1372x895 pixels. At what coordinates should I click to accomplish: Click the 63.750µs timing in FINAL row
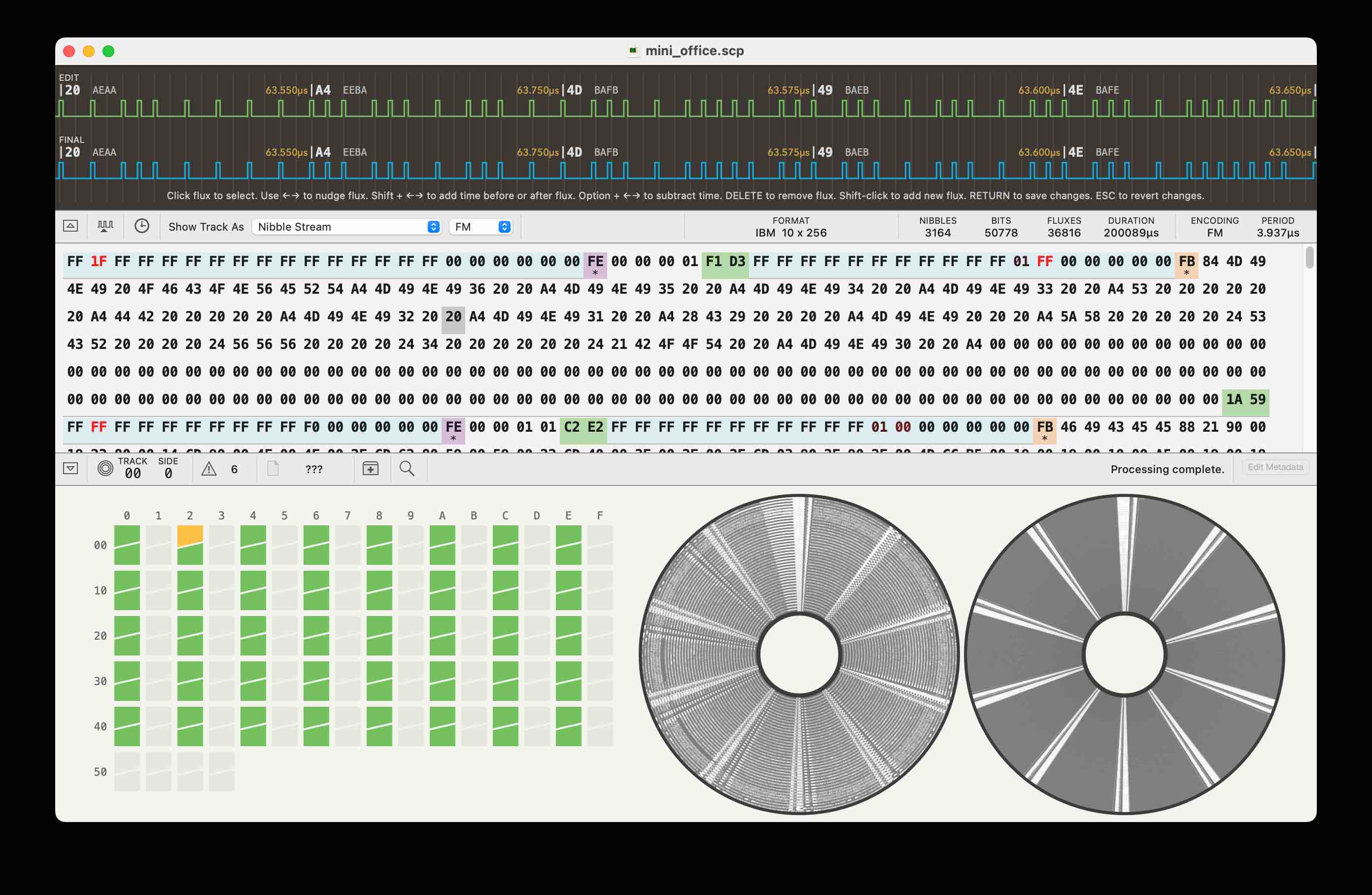pyautogui.click(x=538, y=153)
